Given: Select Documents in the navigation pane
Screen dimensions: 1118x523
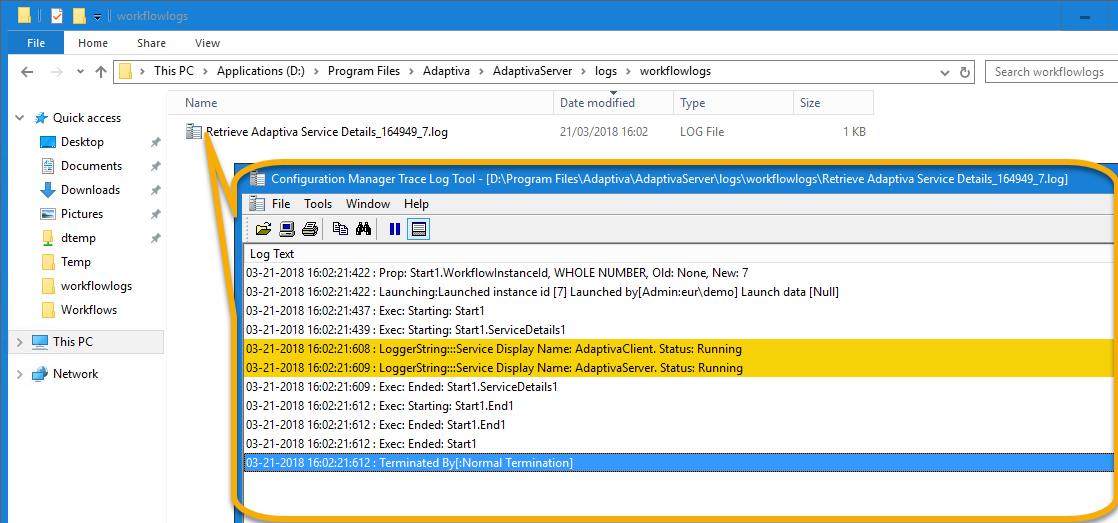Looking at the screenshot, I should click(x=91, y=166).
